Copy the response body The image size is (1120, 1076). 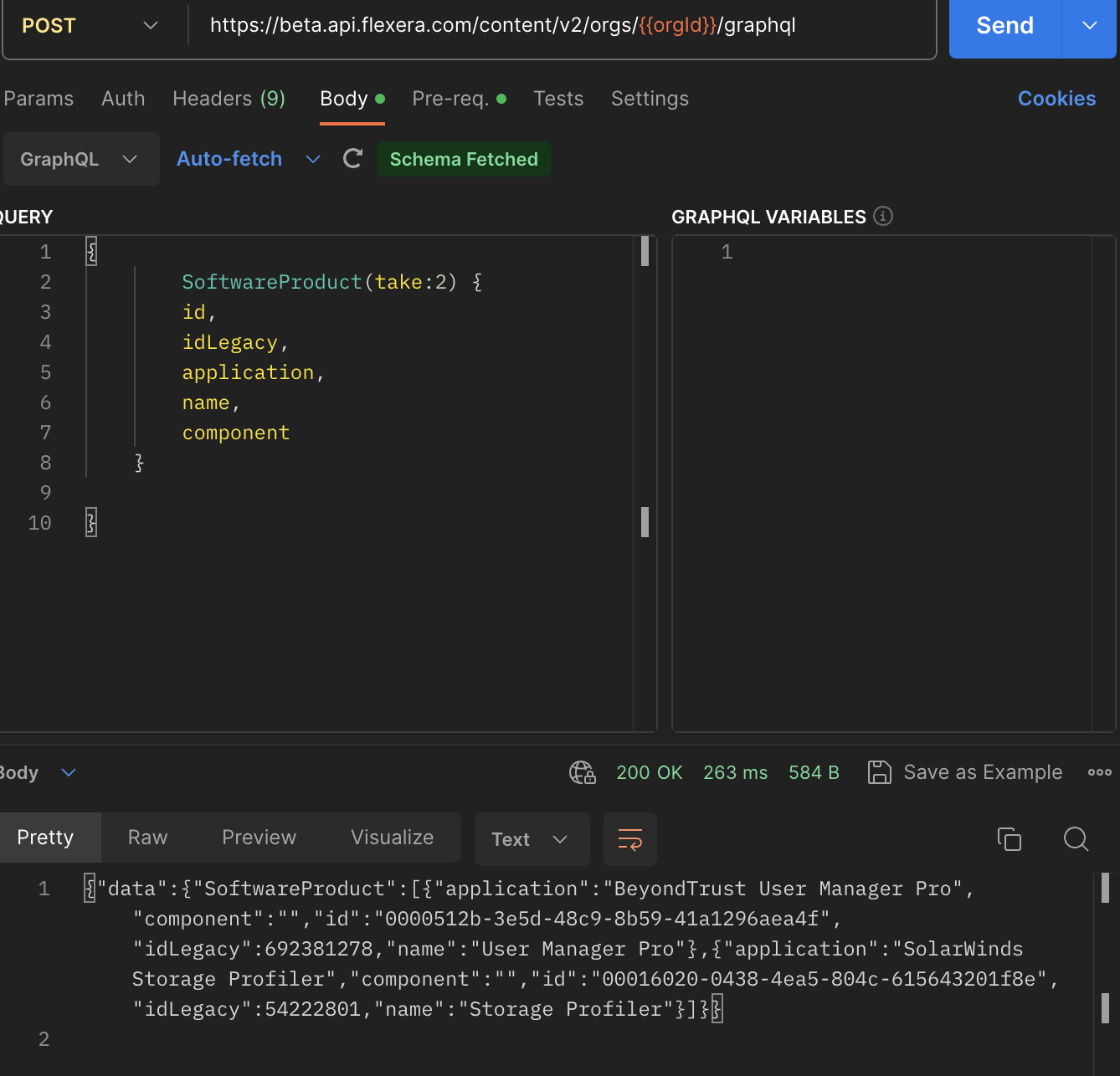[1010, 839]
